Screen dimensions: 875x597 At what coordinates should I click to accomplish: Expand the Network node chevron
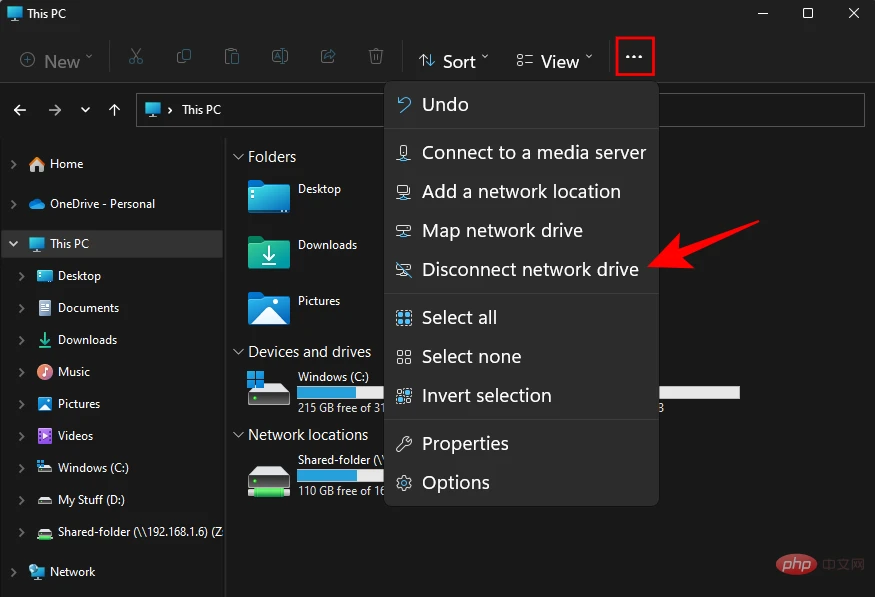tap(13, 572)
